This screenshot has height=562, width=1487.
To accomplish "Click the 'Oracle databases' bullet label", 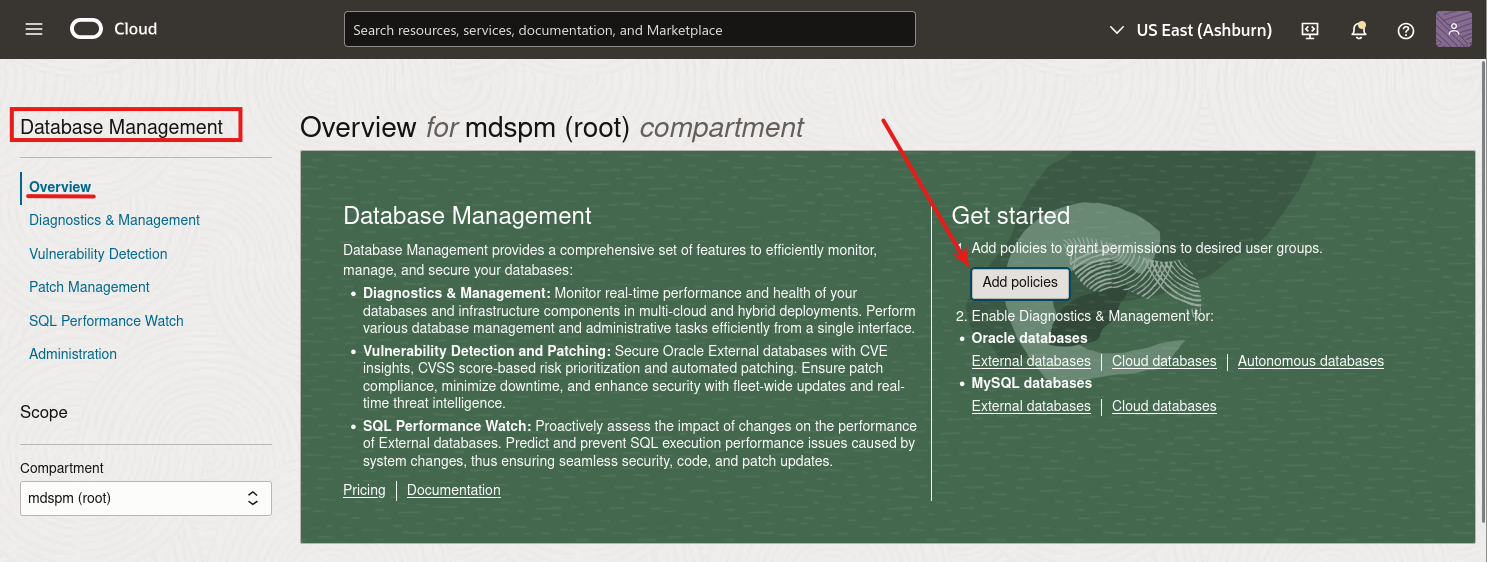I will pos(1029,338).
